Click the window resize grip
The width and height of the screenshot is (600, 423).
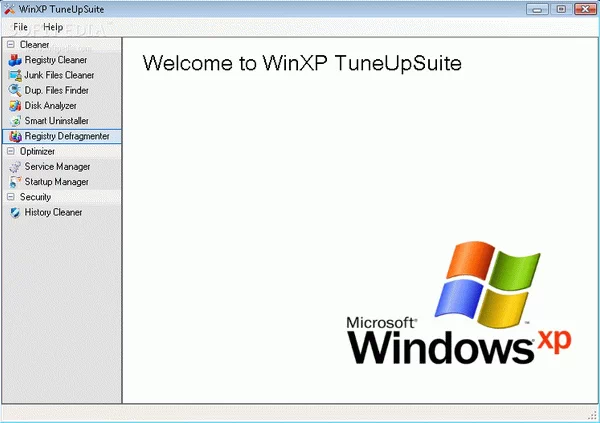tap(593, 416)
